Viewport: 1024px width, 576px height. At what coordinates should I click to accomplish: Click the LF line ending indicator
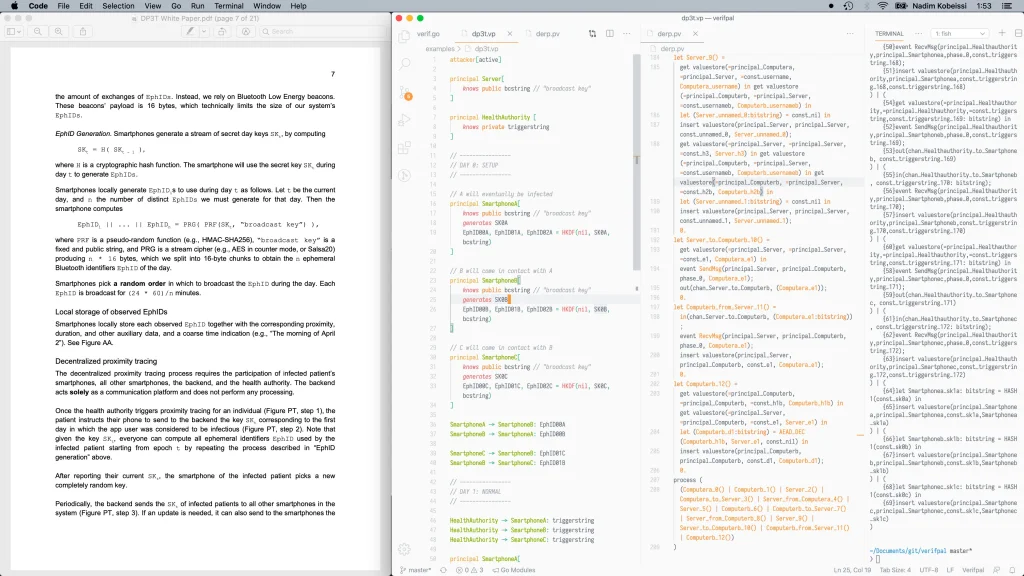[951, 570]
